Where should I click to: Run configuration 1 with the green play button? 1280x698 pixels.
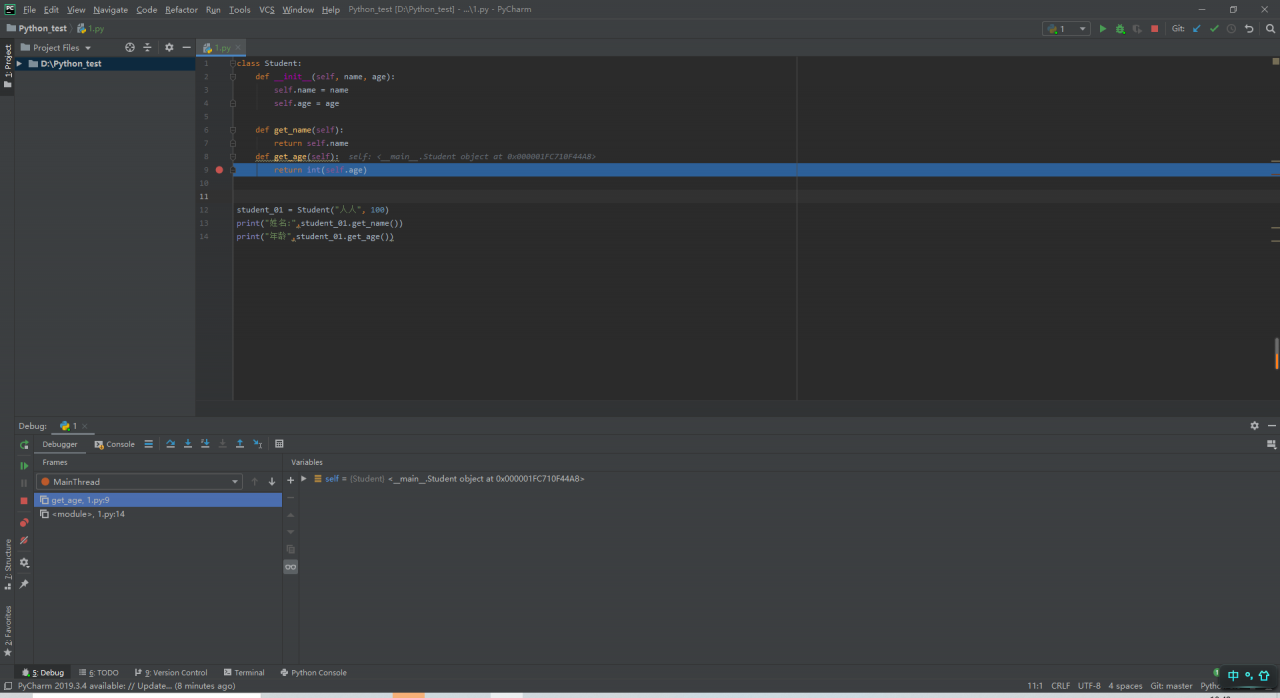click(x=1103, y=29)
